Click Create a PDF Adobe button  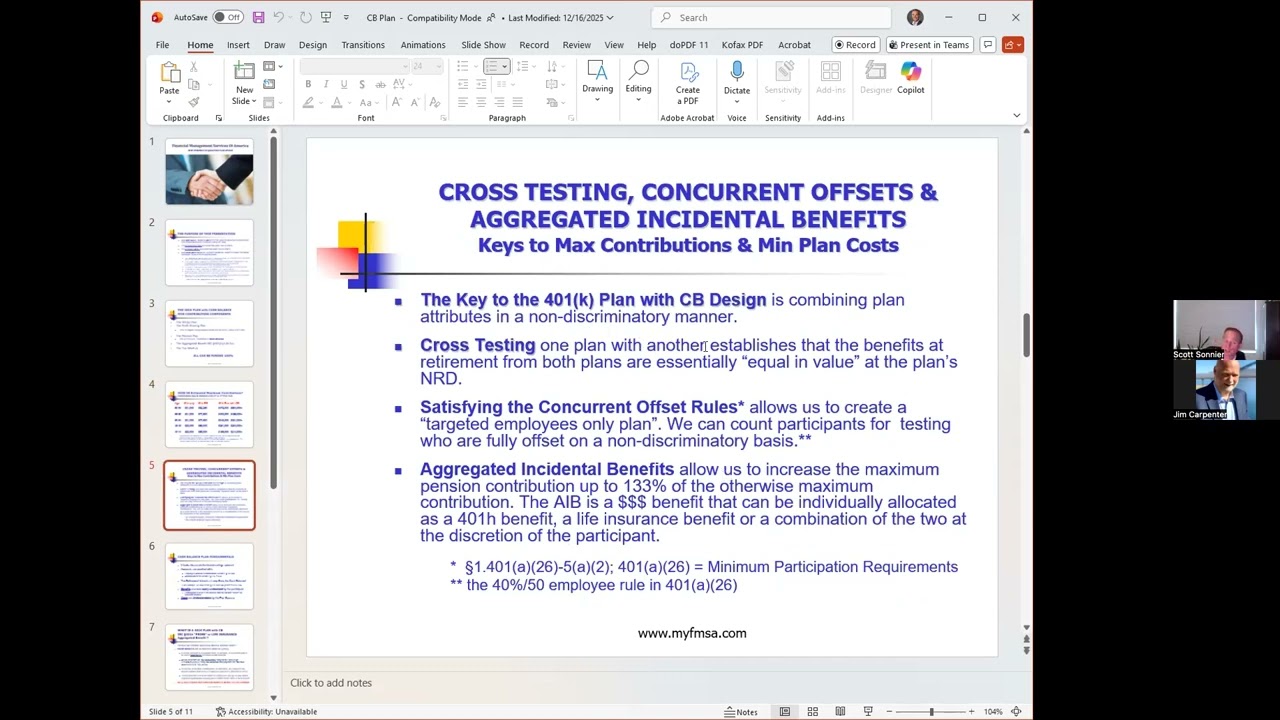coord(687,82)
